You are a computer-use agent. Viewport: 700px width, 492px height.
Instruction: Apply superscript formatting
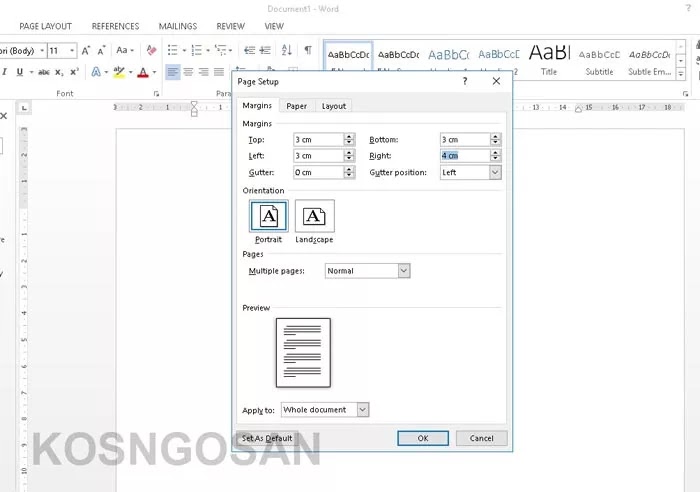tap(74, 72)
